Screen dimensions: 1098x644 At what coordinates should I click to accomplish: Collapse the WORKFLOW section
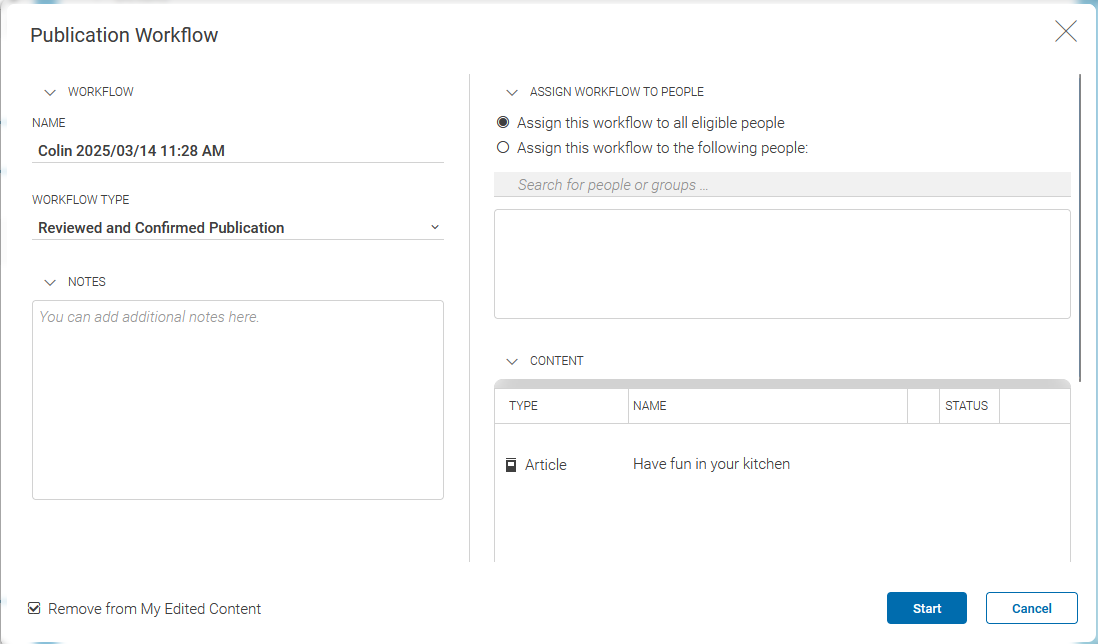[x=50, y=91]
